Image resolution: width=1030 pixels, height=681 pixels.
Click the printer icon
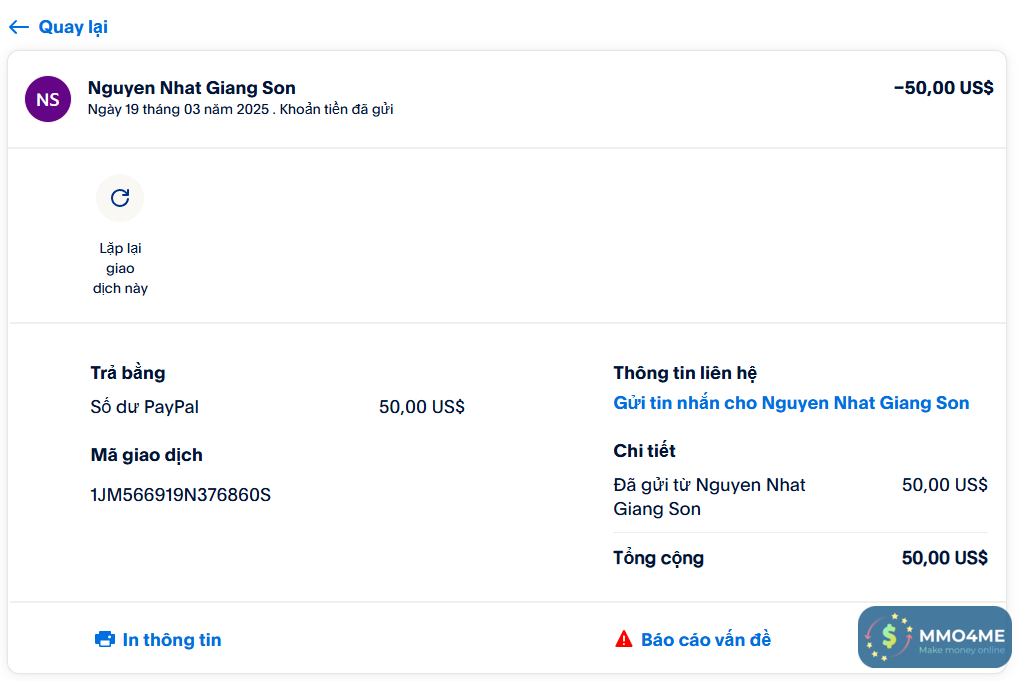105,640
